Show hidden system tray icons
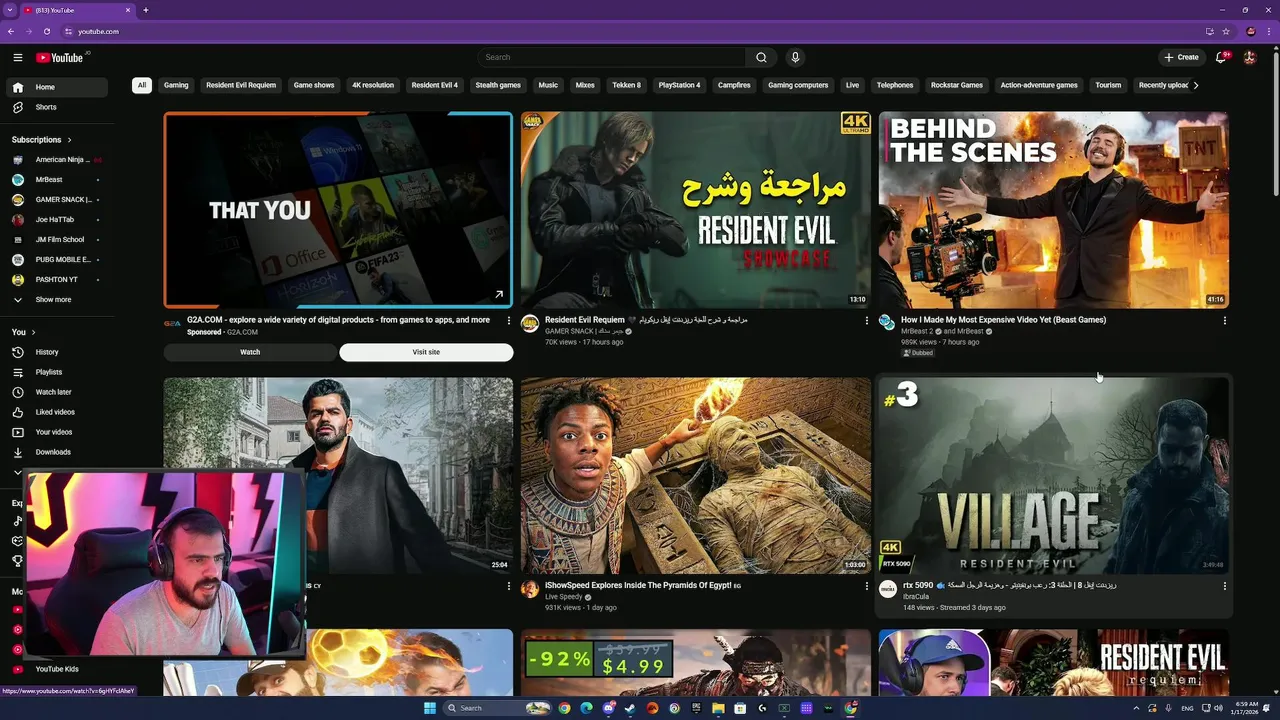This screenshot has height=720, width=1280. point(1136,708)
